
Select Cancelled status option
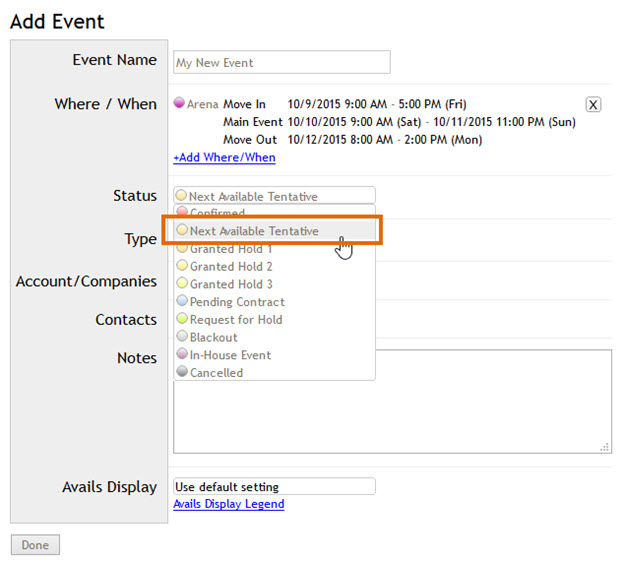point(216,373)
